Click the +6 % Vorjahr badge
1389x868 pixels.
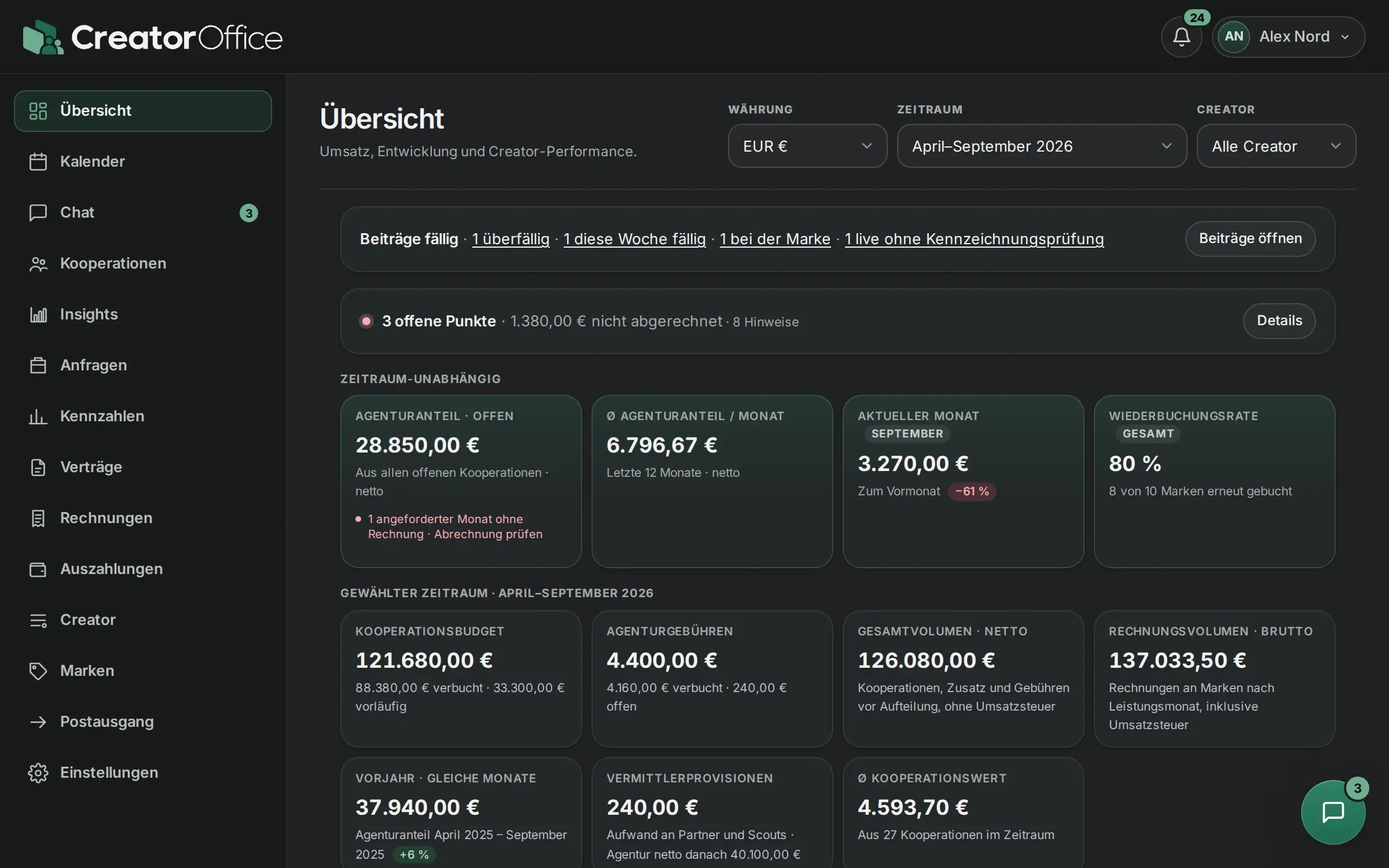(414, 855)
